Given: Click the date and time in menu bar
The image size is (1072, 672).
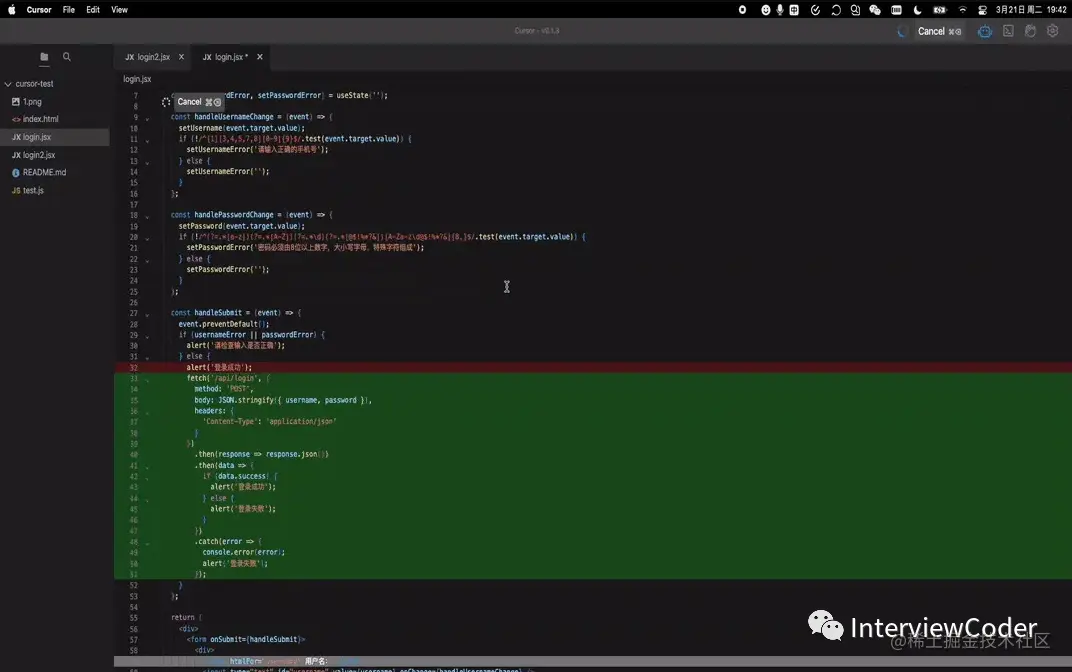Looking at the screenshot, I should tap(1031, 10).
